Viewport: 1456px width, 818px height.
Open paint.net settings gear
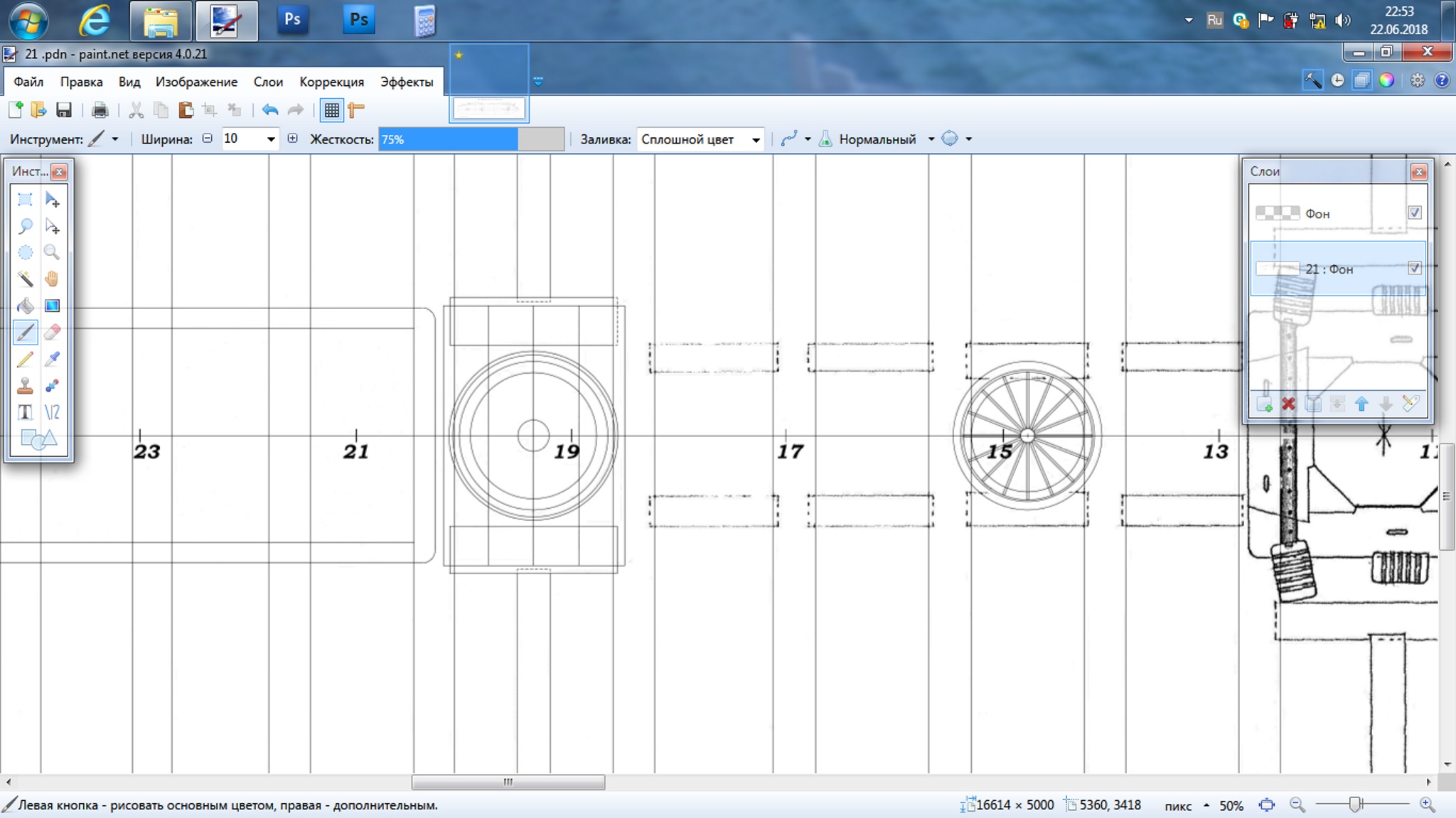tap(1418, 80)
